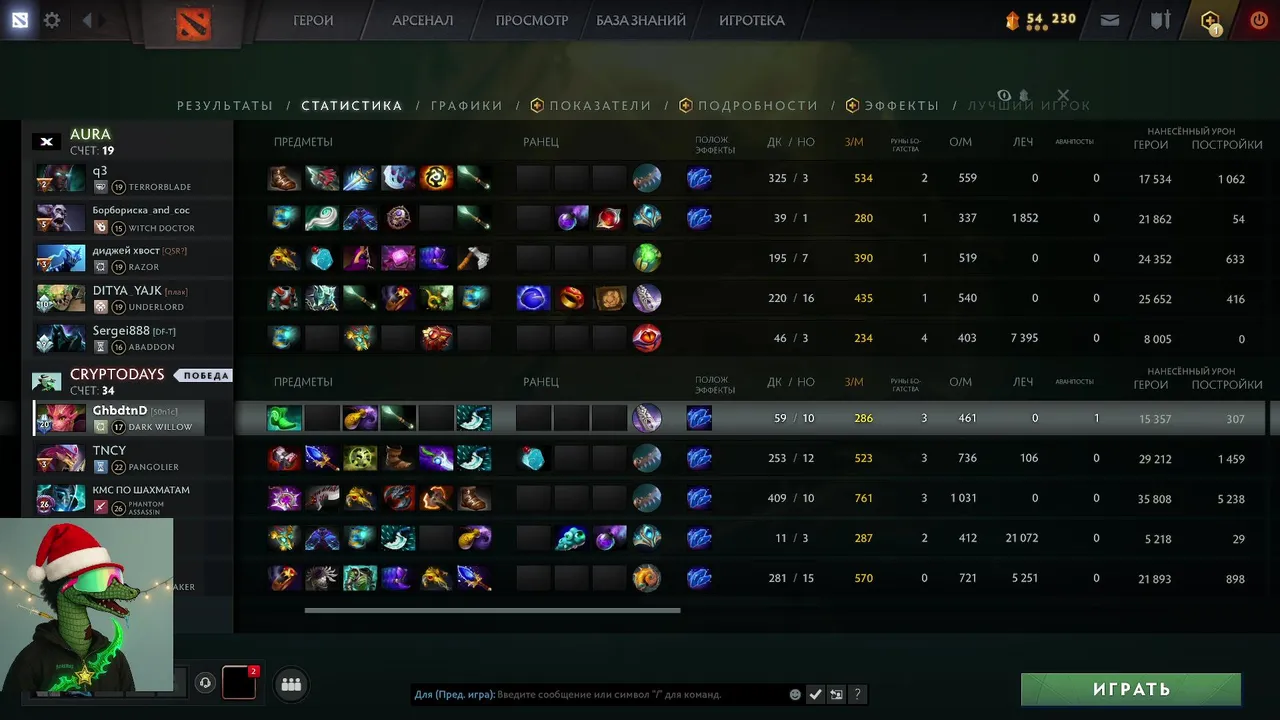Open the Арсенал menu
Screen dimensions: 1280x720
(x=422, y=20)
